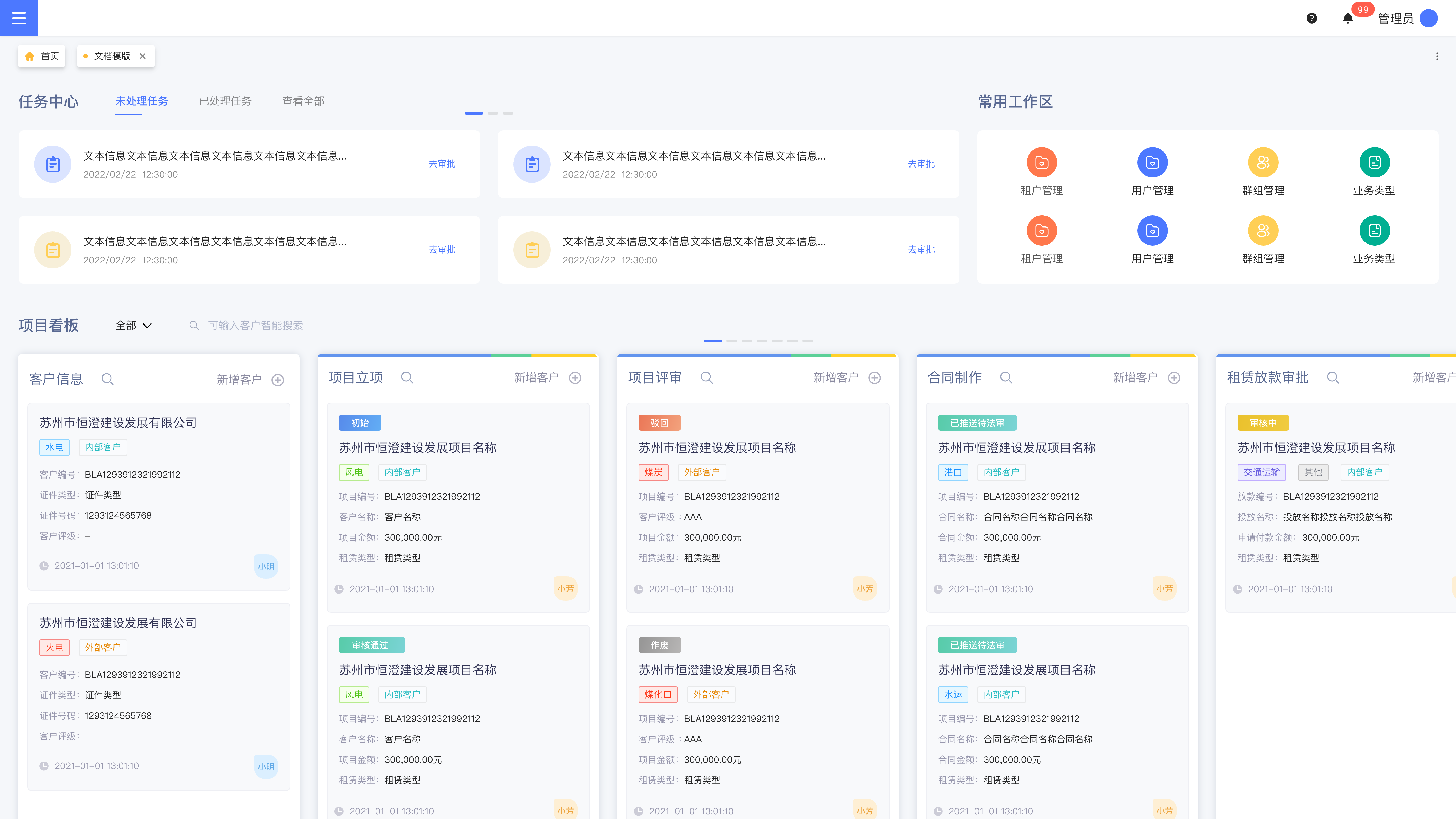The height and width of the screenshot is (819, 1456).
Task: Open first 苏州市恒澄建设发展有限公司 card with 水电 tag
Action: [159, 496]
